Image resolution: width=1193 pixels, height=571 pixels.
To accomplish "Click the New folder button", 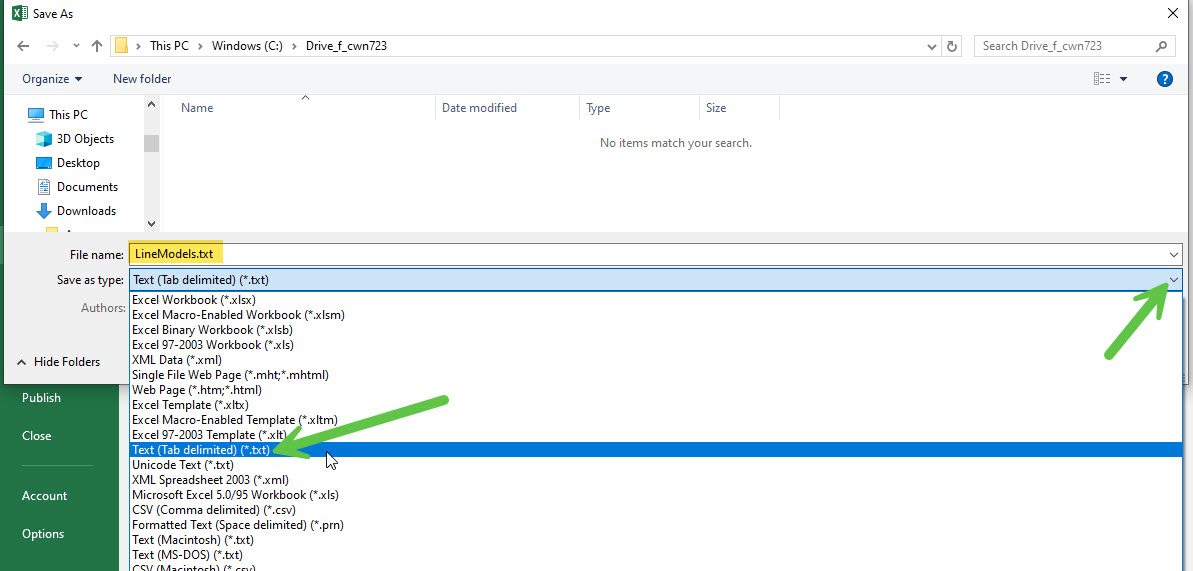I will coord(142,79).
